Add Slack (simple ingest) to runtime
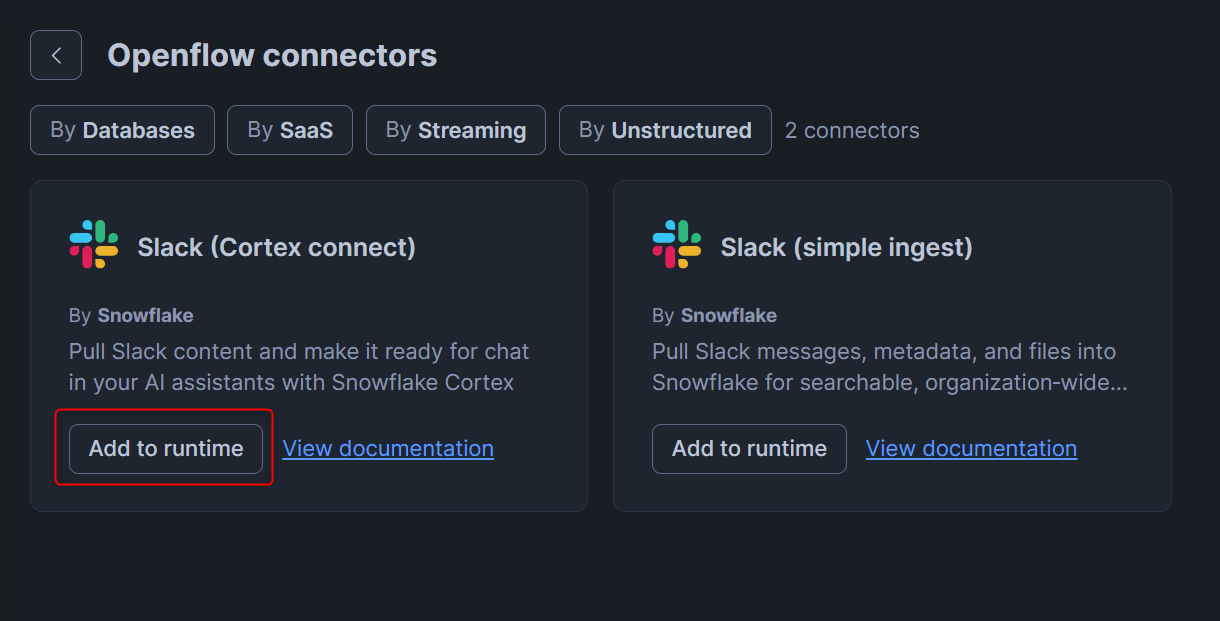1220x621 pixels. coord(749,449)
